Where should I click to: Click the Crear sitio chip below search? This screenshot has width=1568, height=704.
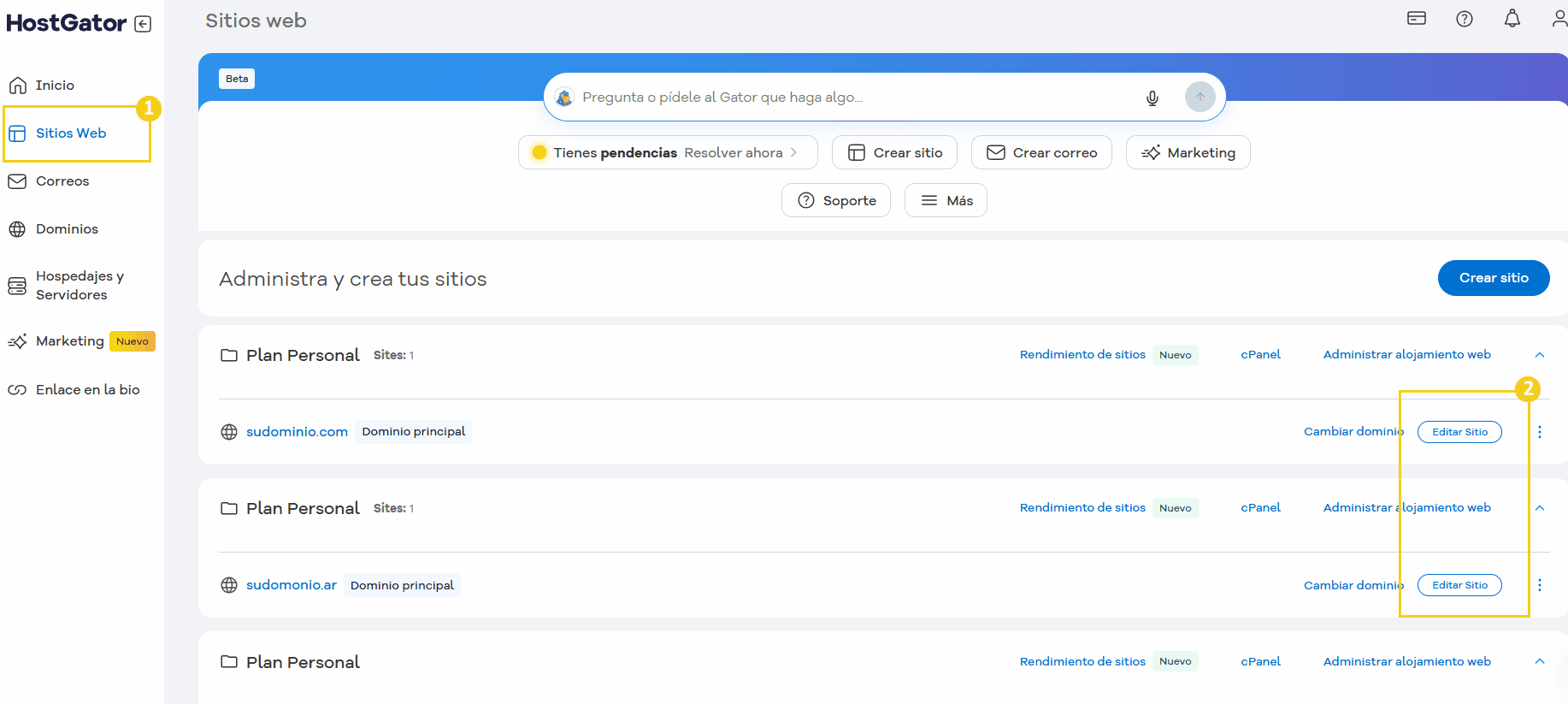(894, 152)
